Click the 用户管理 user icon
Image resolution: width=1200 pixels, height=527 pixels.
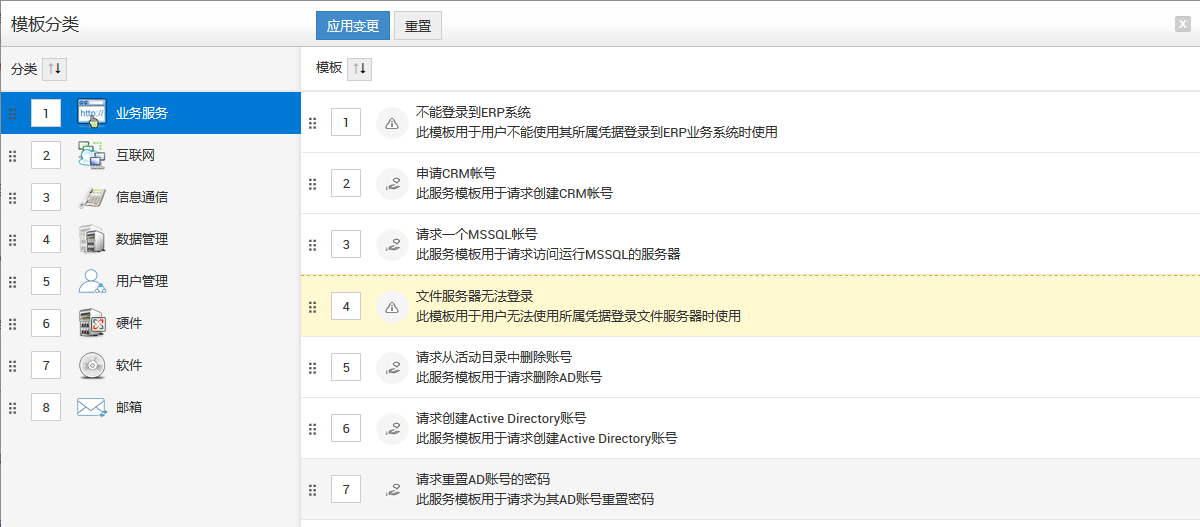tap(91, 281)
